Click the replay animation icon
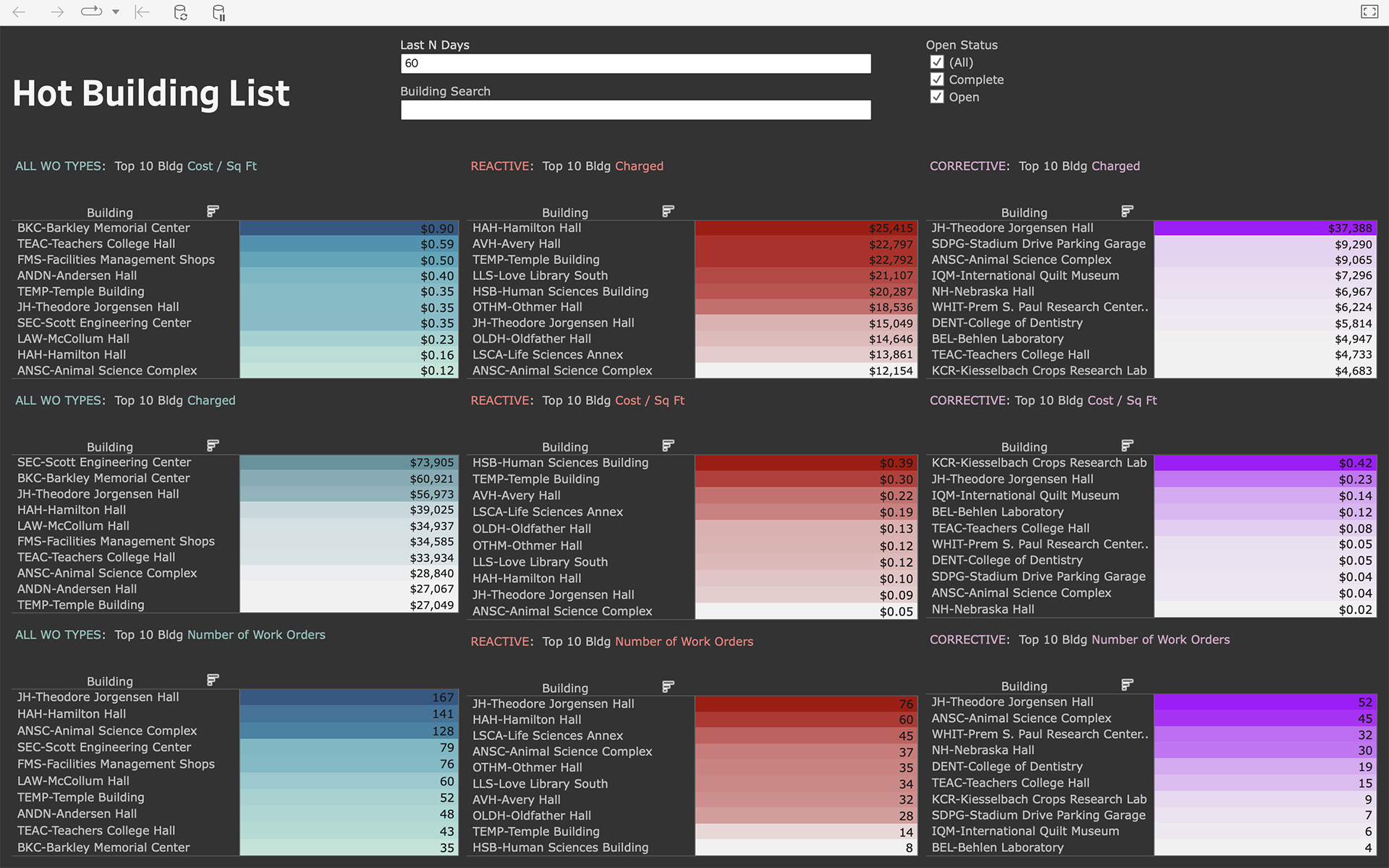Screen dimensions: 1389x868 91,12
